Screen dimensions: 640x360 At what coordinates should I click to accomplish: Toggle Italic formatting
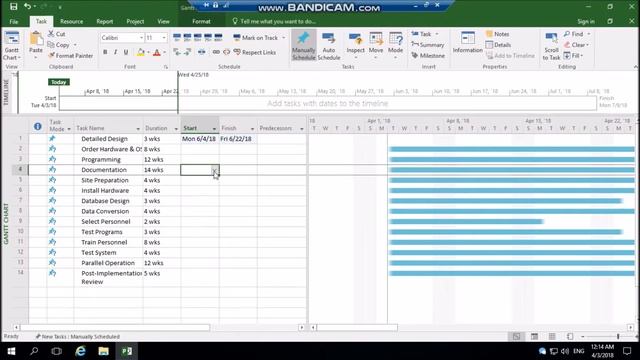click(x=116, y=52)
